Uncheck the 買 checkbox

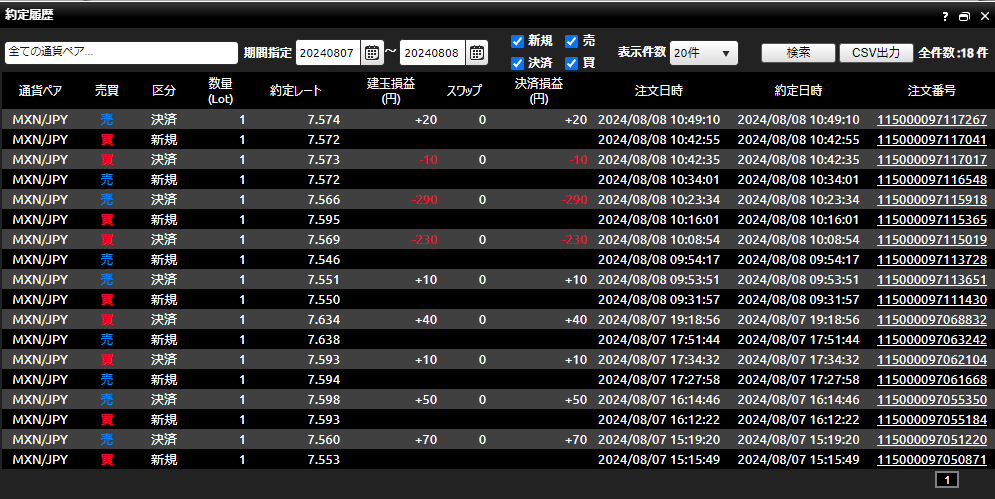point(571,63)
